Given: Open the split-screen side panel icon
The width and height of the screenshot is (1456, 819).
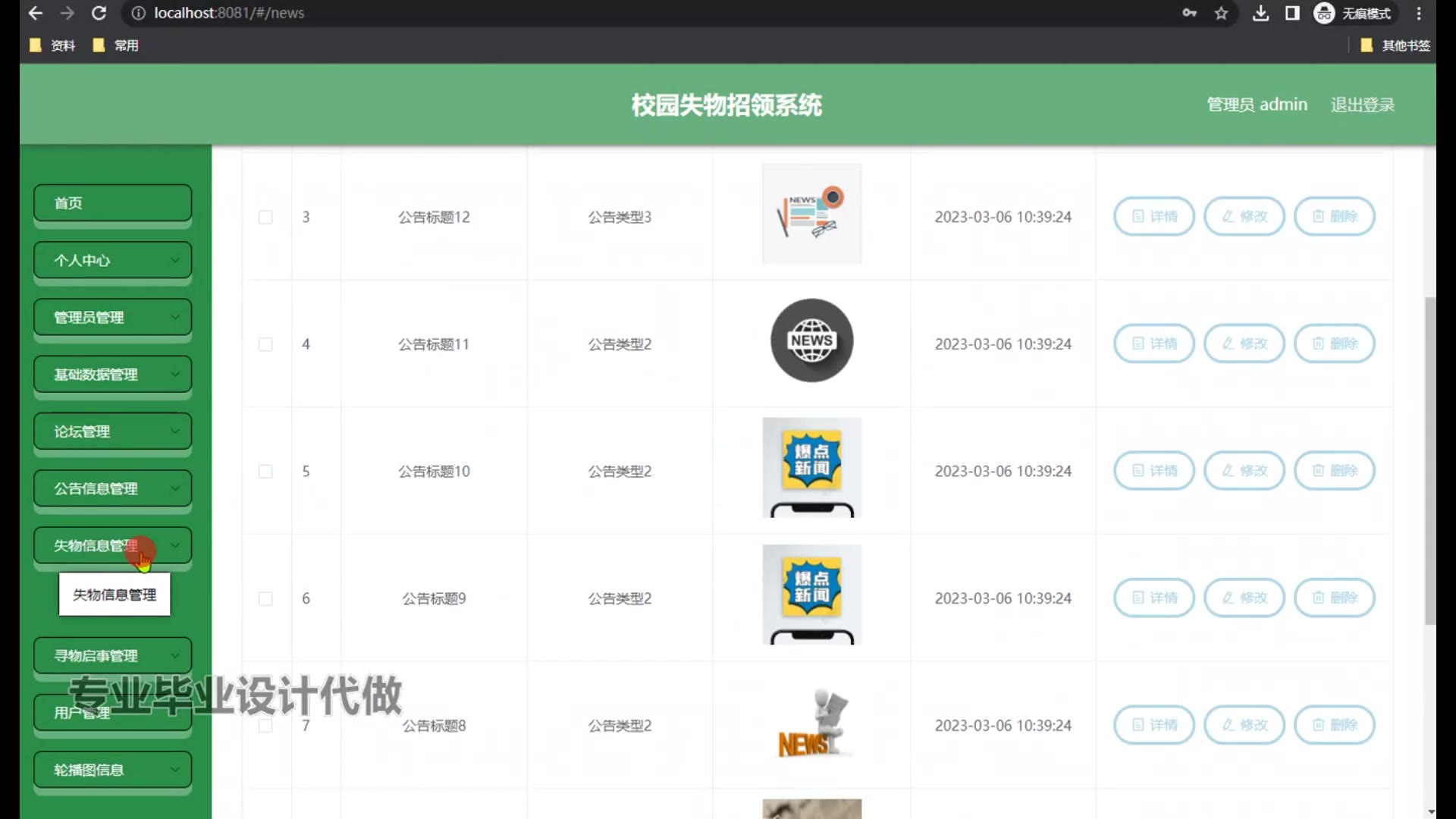Looking at the screenshot, I should (1292, 13).
